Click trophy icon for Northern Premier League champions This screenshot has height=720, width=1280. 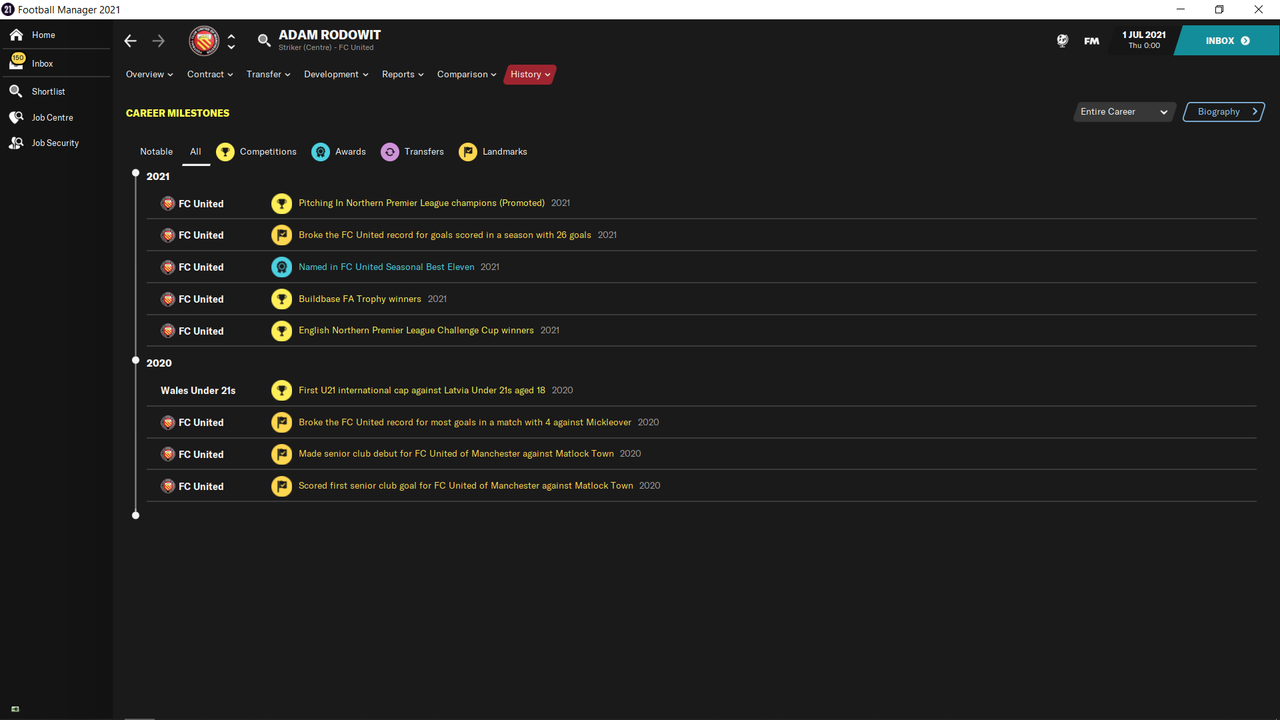(x=282, y=203)
